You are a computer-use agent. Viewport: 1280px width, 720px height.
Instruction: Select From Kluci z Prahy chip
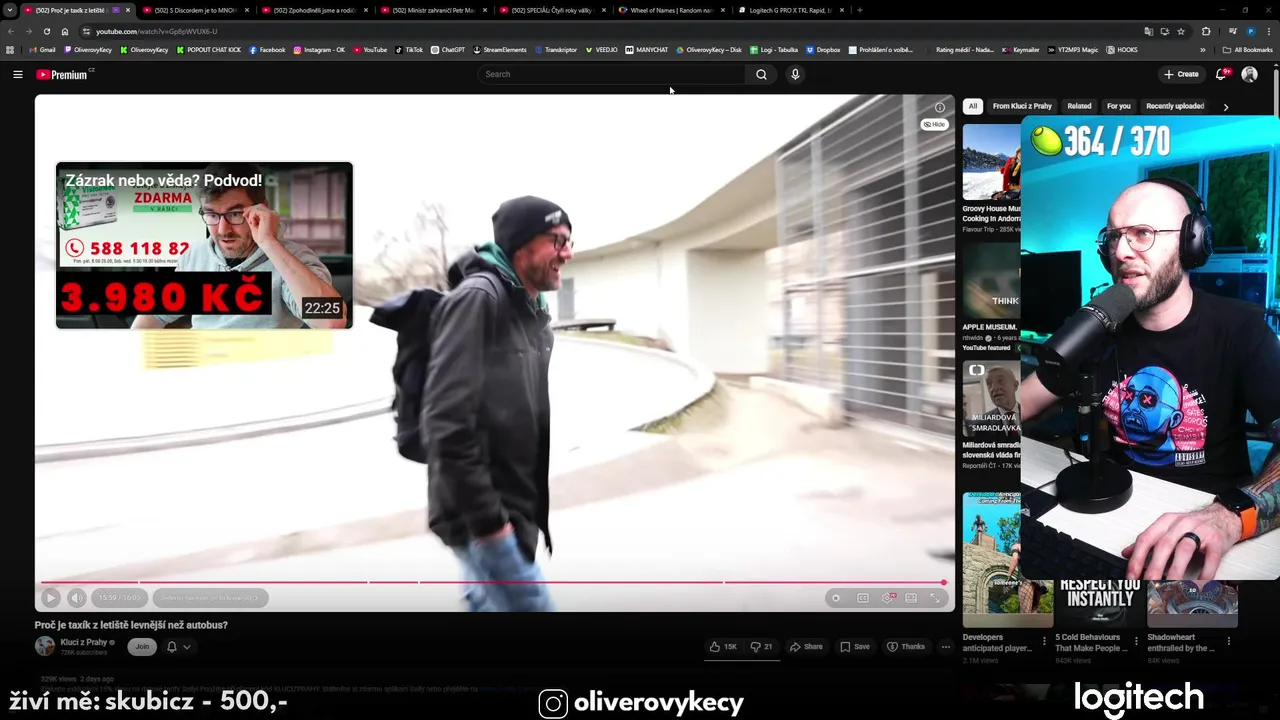click(1022, 106)
